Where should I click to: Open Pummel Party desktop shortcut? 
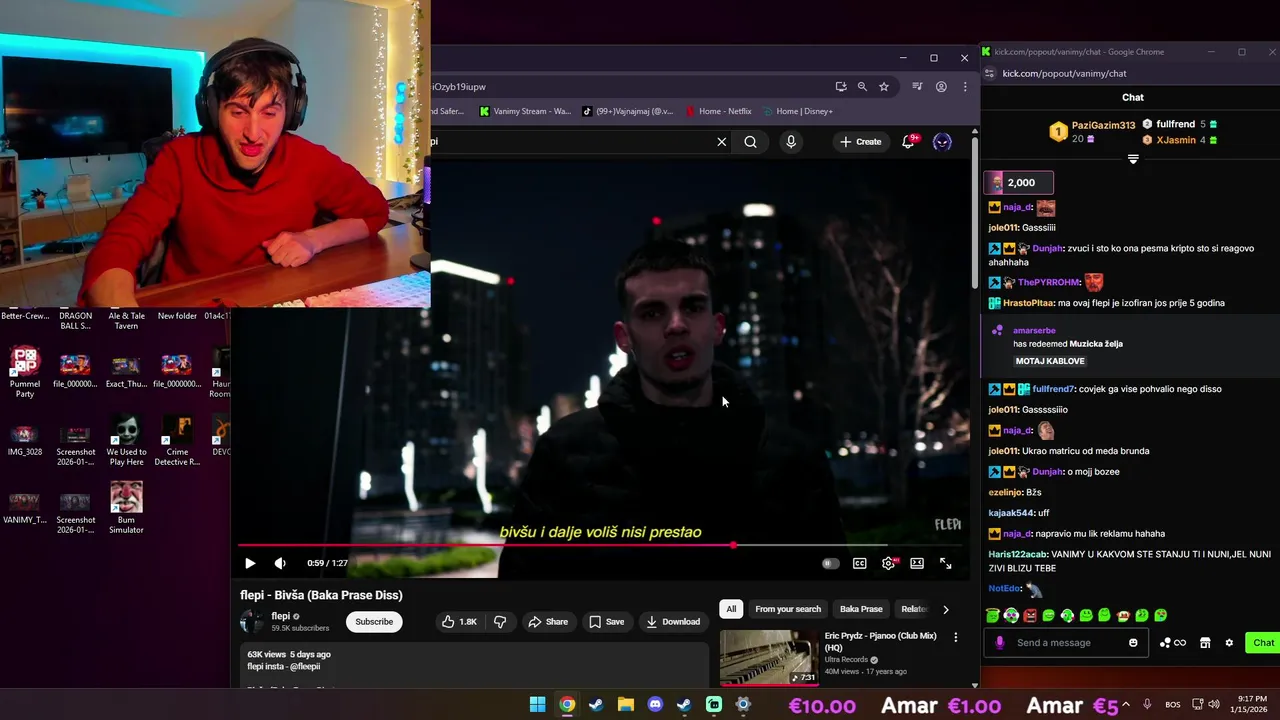(25, 372)
